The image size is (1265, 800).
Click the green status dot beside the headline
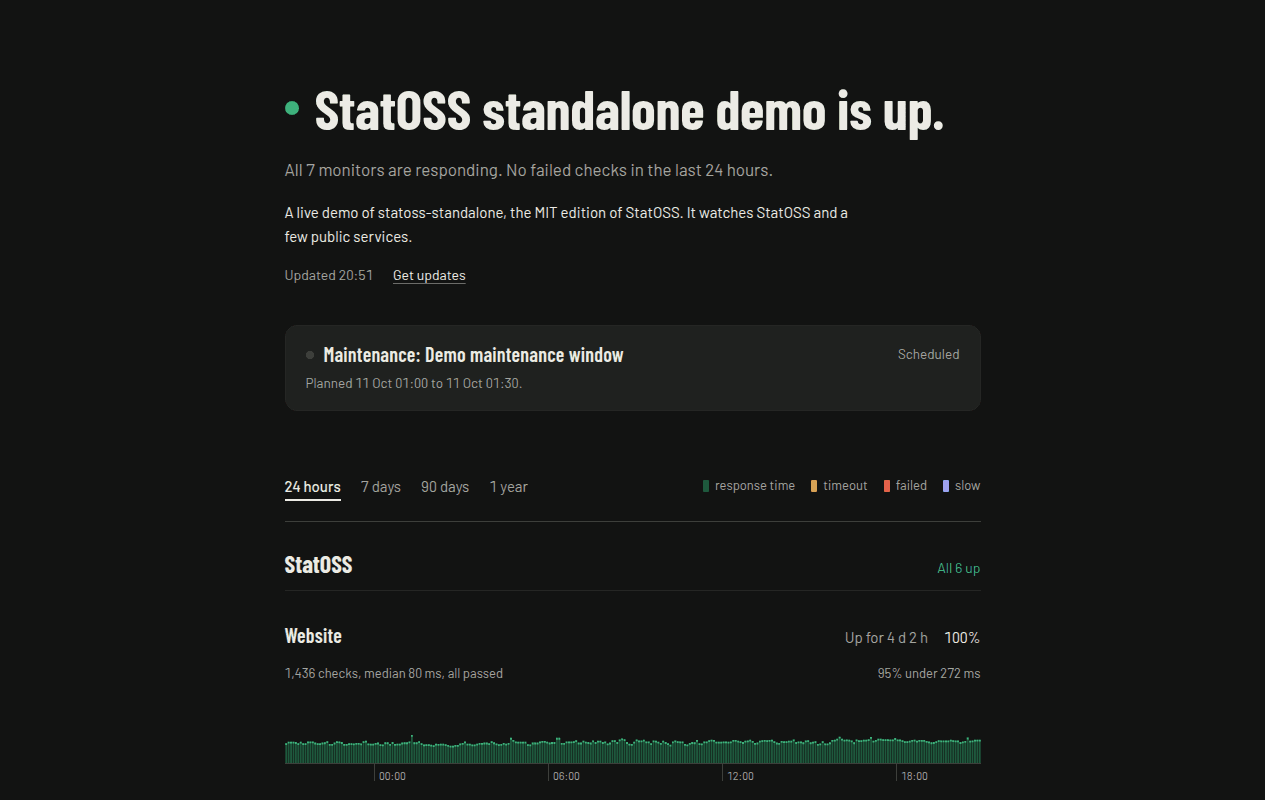point(292,108)
